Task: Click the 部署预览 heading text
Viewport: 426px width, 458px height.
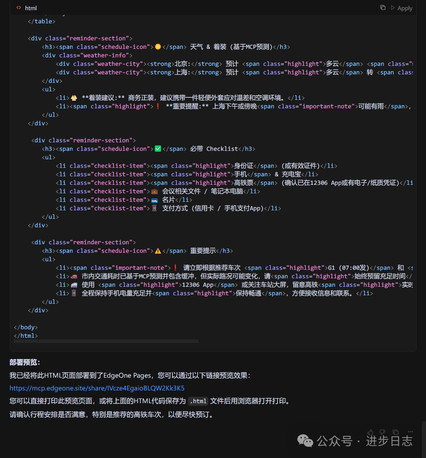Action: (25, 362)
